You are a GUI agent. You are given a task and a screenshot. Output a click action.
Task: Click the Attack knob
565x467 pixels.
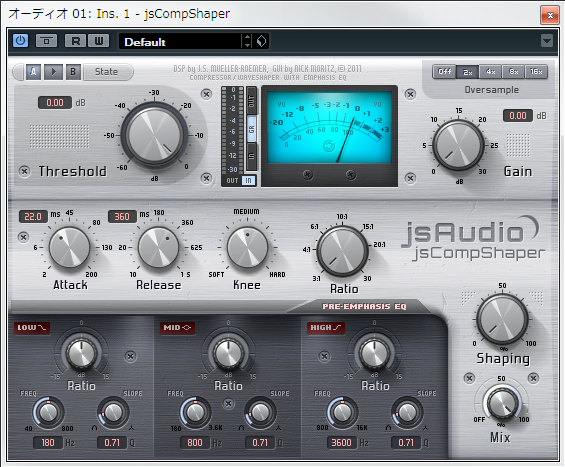69,247
